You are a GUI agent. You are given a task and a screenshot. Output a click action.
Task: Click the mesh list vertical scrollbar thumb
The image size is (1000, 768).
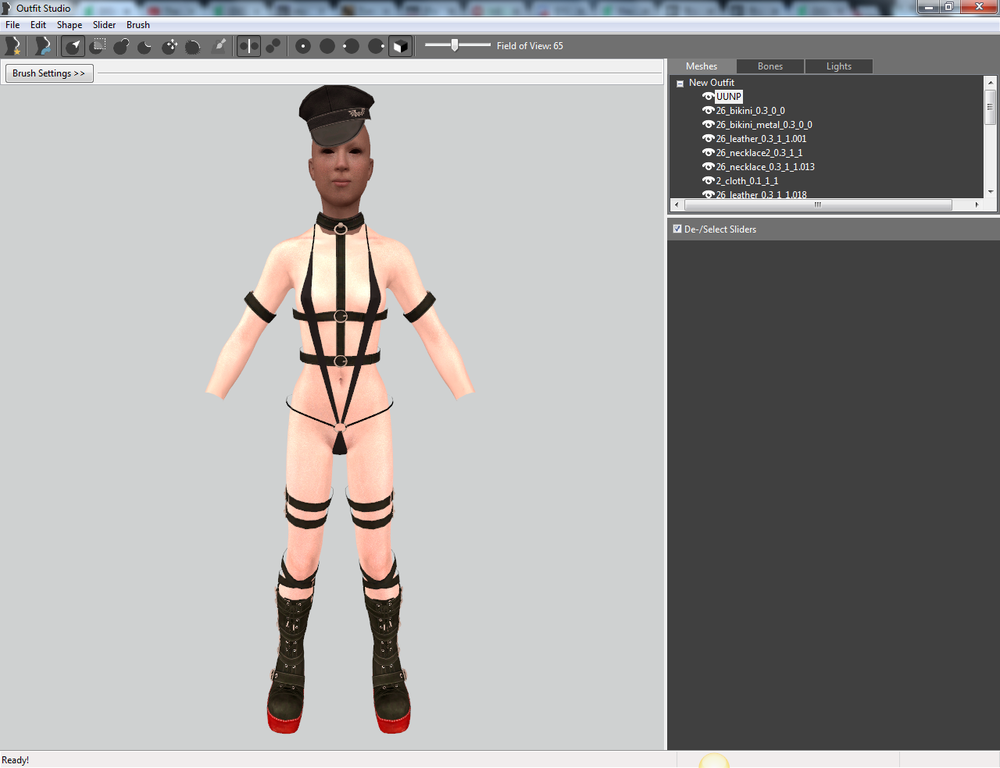click(990, 107)
